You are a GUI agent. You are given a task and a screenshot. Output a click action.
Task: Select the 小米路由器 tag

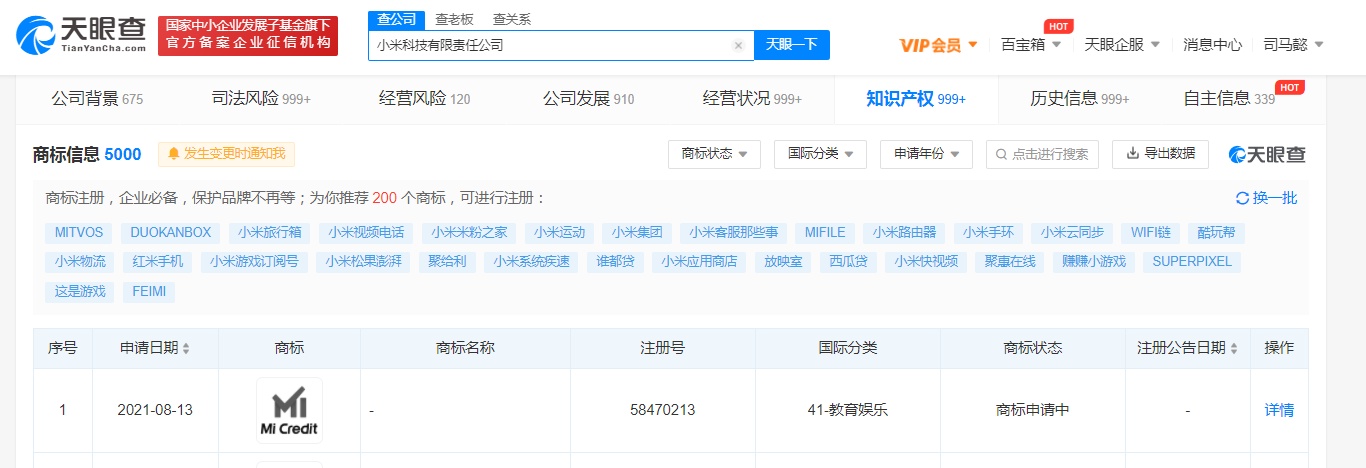(x=904, y=232)
